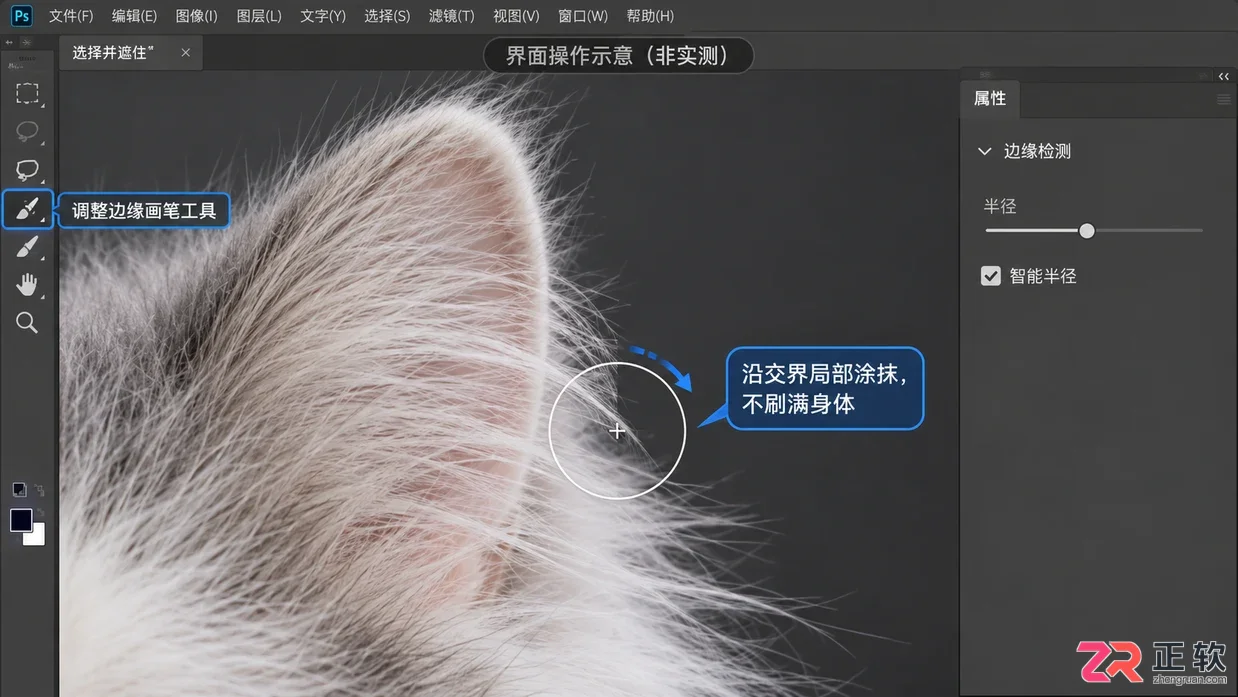Open the 选择(S) menu
1238x697 pixels.
click(x=387, y=16)
